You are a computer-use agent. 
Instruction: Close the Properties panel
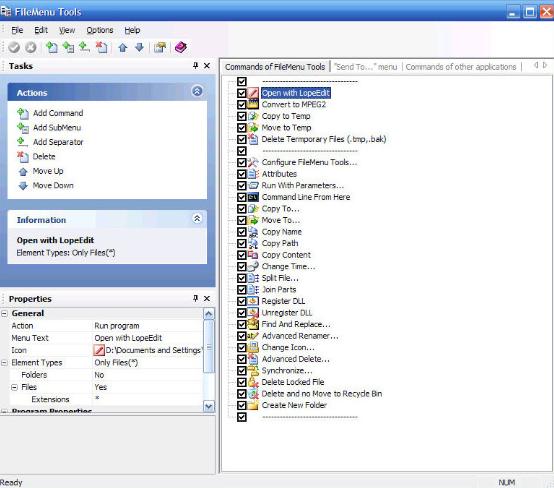coord(207,299)
